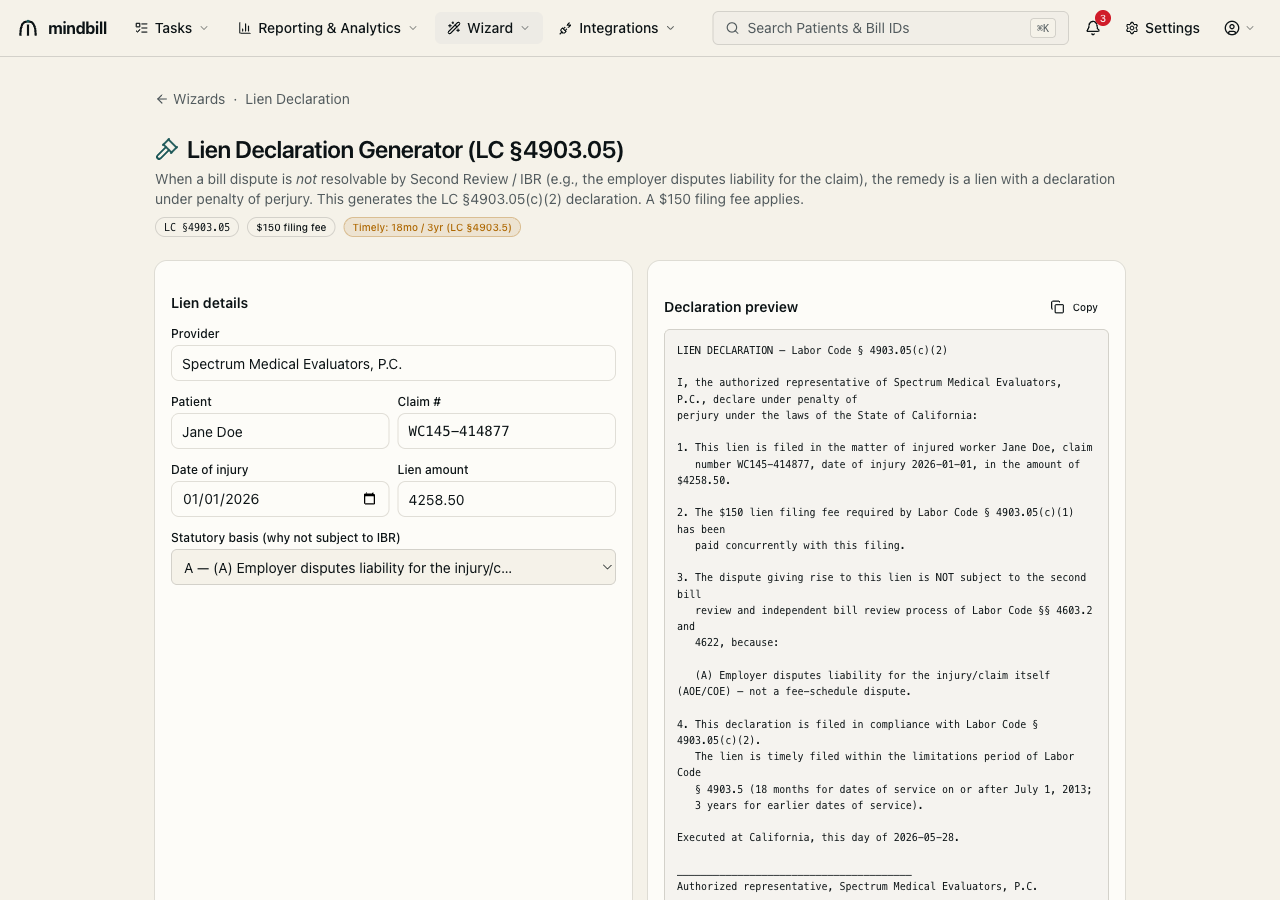
Task: Click the "Declaration preview" heading
Action: pyautogui.click(x=731, y=307)
